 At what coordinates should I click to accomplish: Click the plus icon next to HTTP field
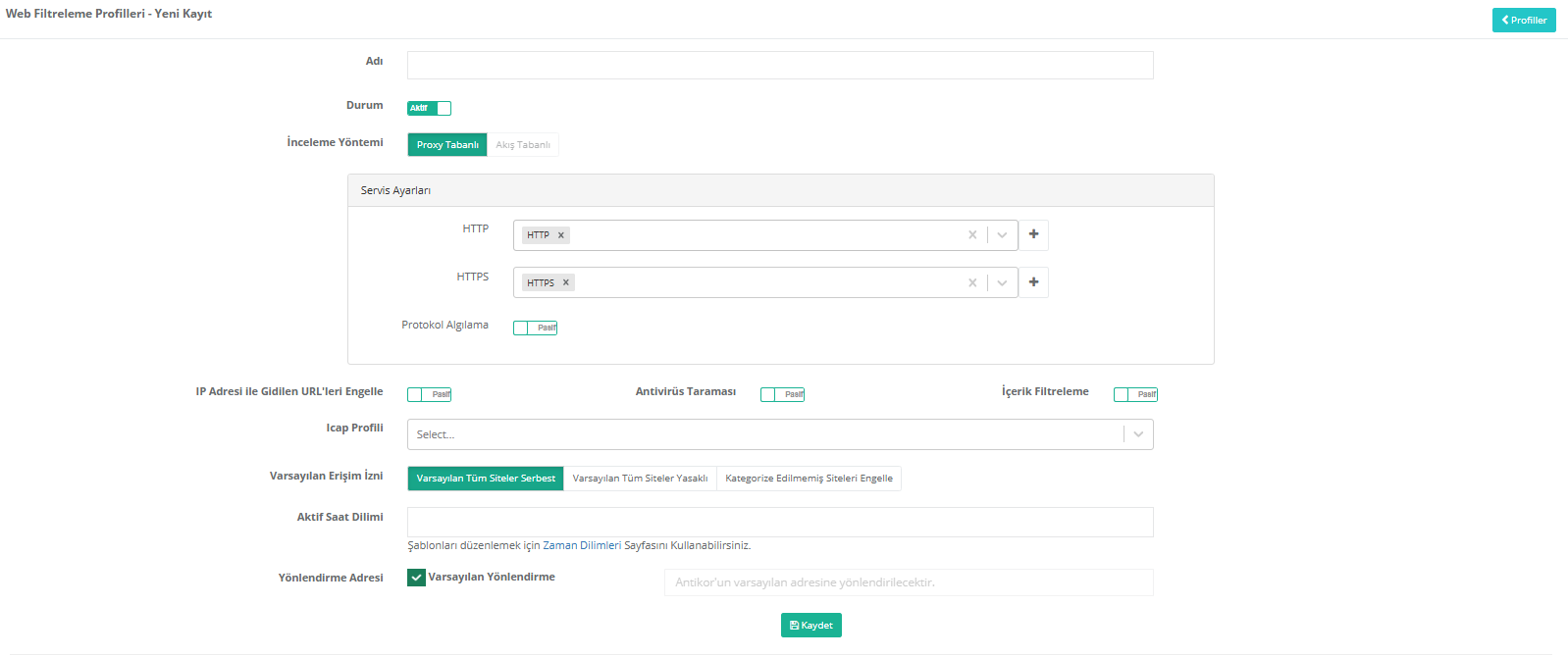(x=1033, y=234)
